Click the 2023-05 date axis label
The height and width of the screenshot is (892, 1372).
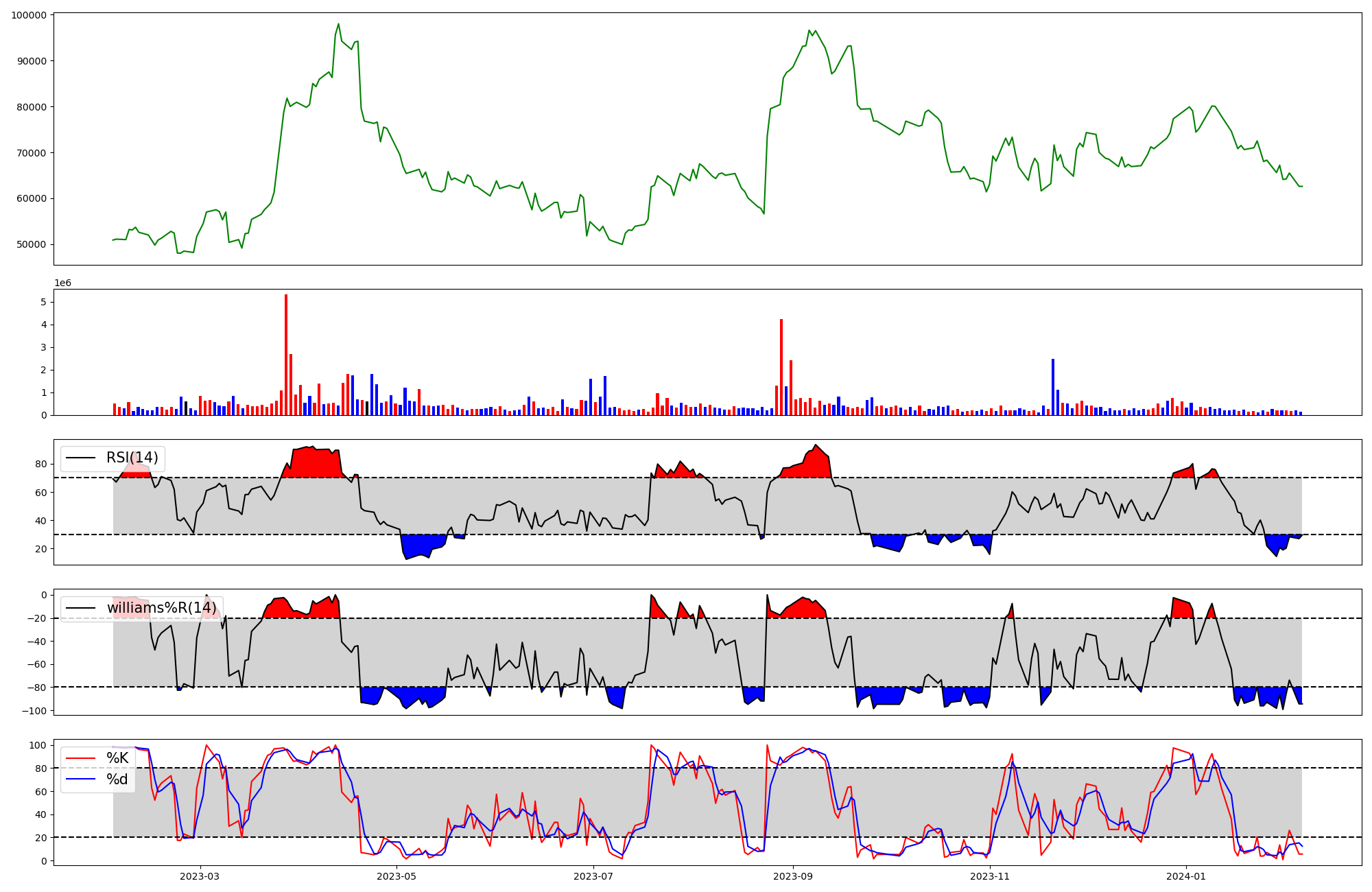click(x=396, y=876)
